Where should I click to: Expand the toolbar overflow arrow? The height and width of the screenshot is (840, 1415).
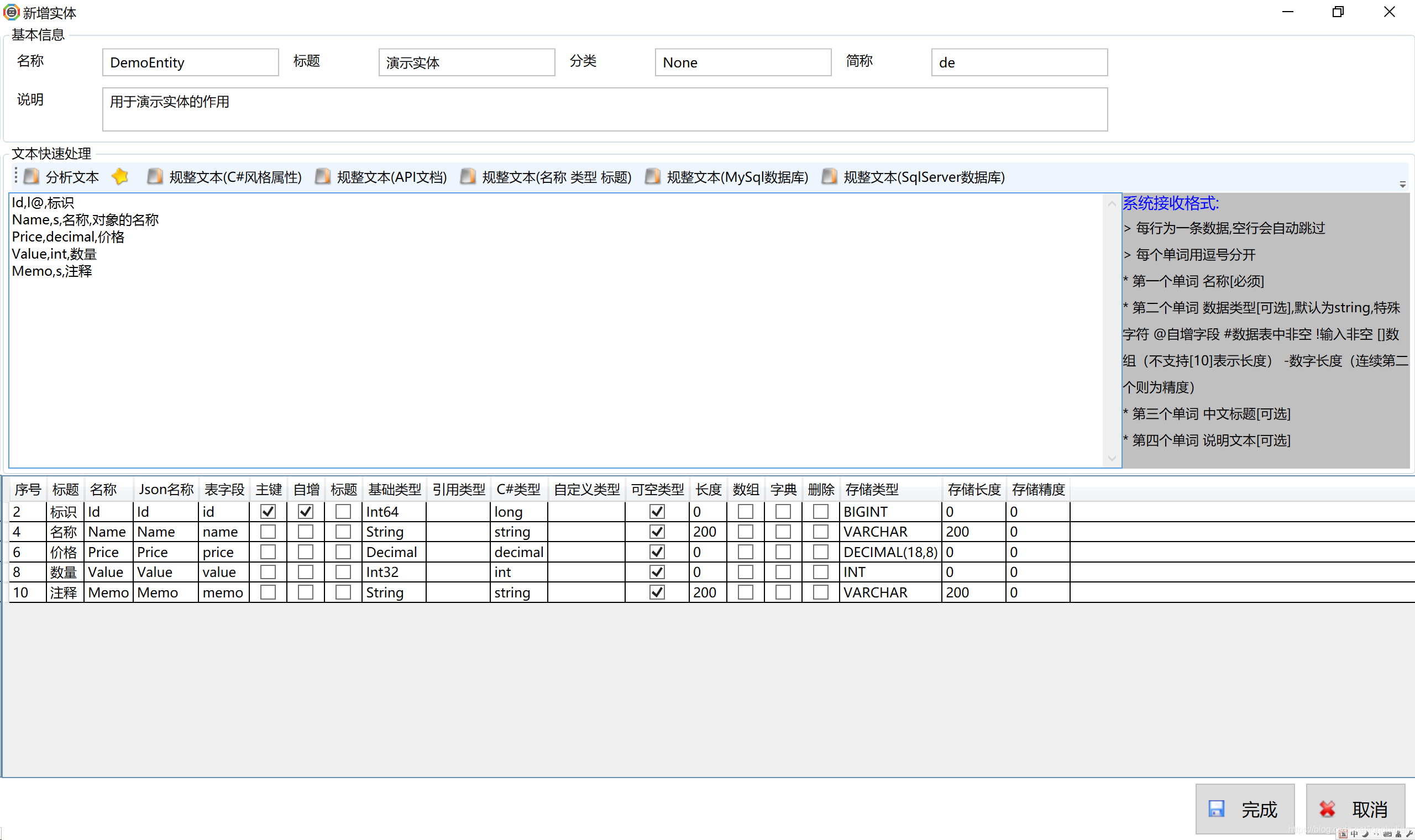tap(1402, 185)
